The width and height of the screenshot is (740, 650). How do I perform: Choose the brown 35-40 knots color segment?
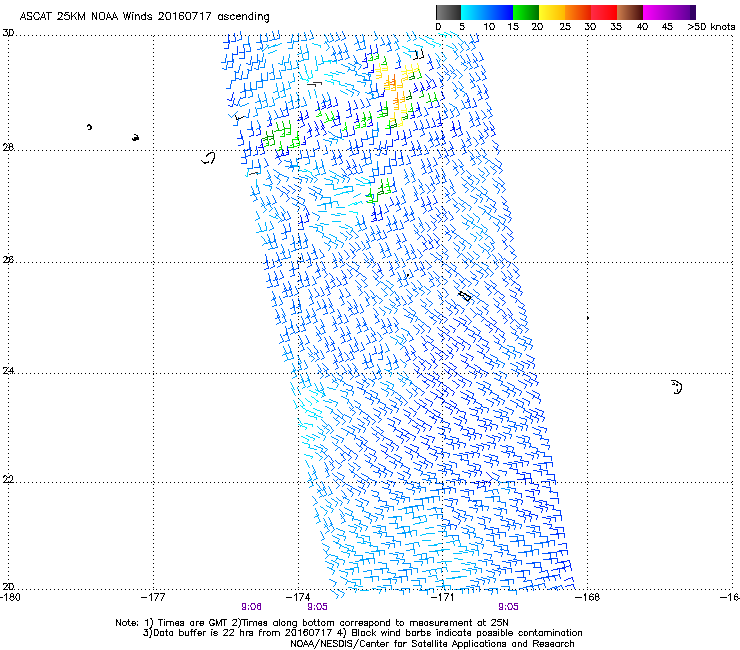(x=630, y=12)
